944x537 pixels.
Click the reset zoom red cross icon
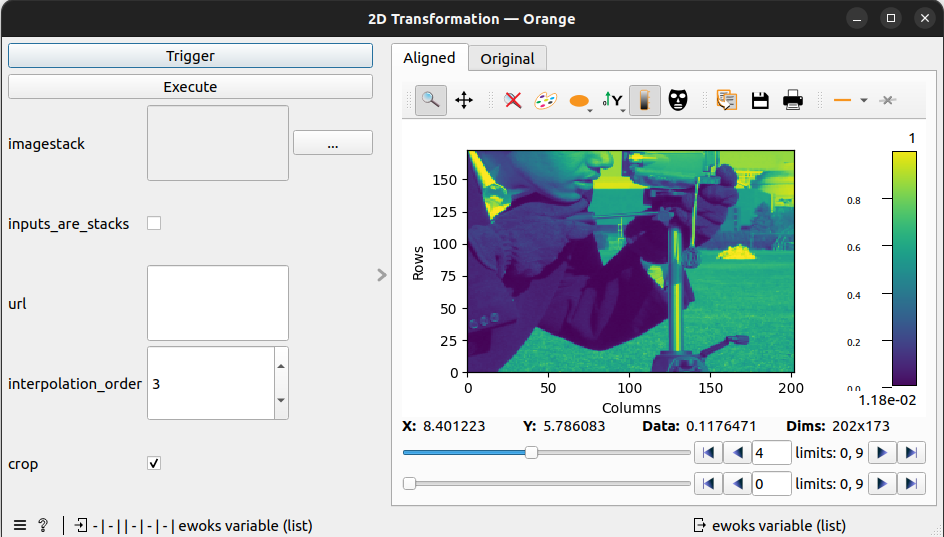[x=513, y=100]
